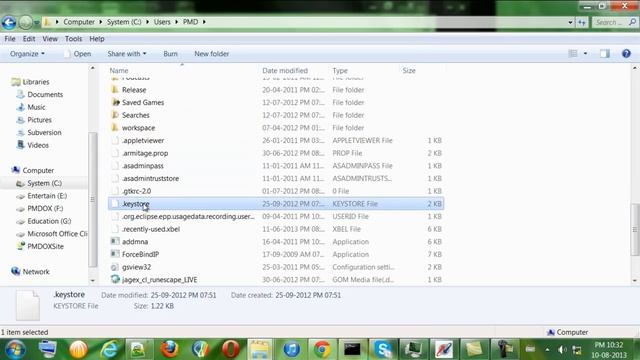640x360 pixels.
Task: Click the navigation pane scrollbar
Action: click(93, 199)
